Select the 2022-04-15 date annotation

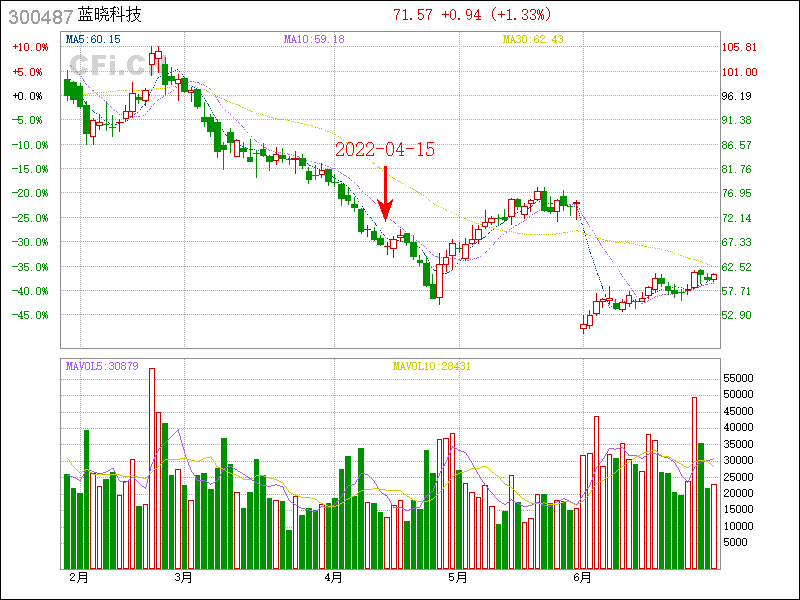(x=384, y=149)
